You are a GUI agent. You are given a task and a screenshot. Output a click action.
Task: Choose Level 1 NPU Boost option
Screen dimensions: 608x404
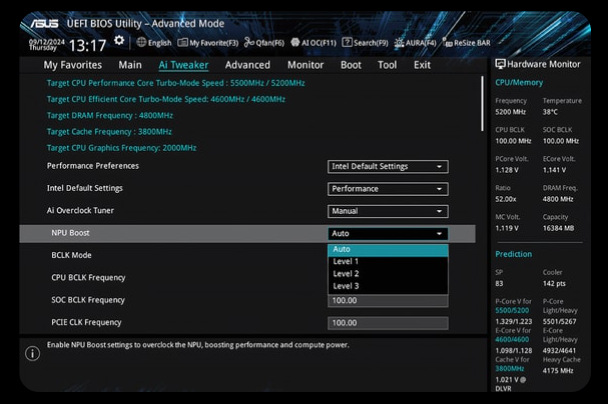coord(388,262)
